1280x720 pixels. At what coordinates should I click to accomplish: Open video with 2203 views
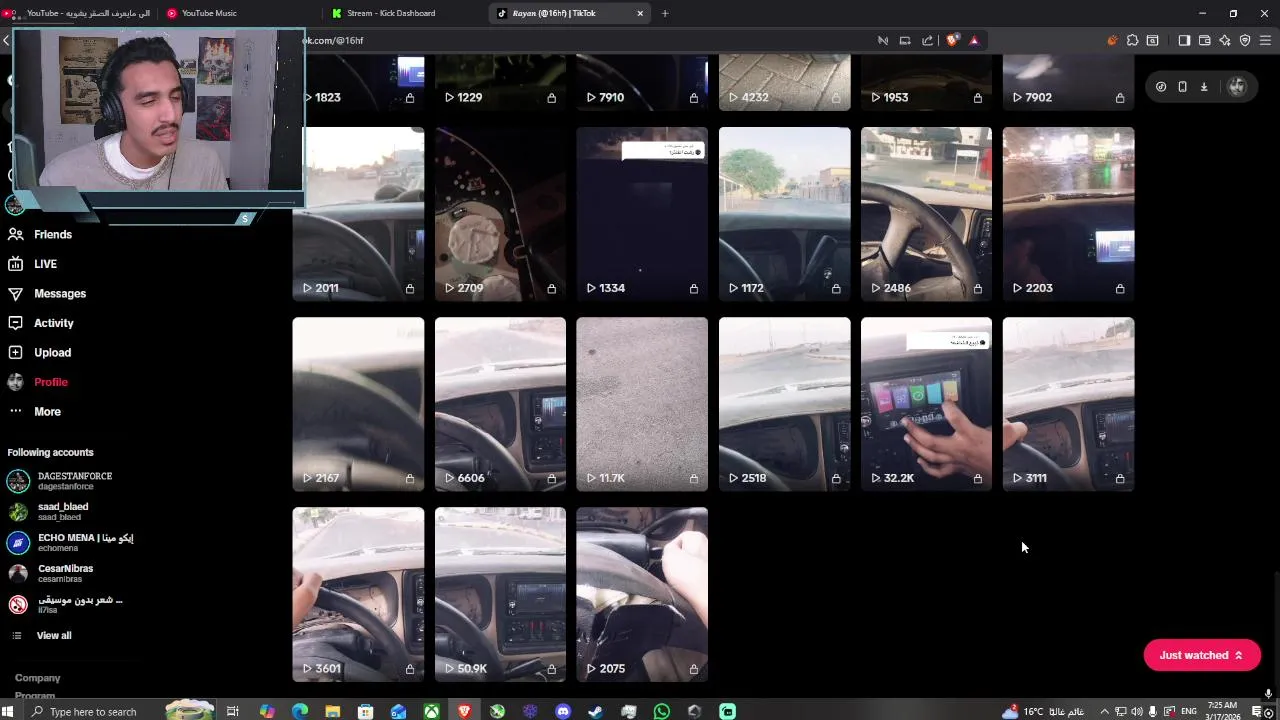(x=1068, y=214)
